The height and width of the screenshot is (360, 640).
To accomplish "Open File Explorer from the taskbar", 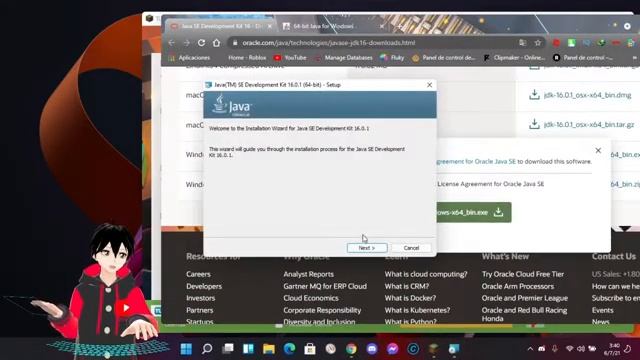I will pyautogui.click(x=269, y=349).
